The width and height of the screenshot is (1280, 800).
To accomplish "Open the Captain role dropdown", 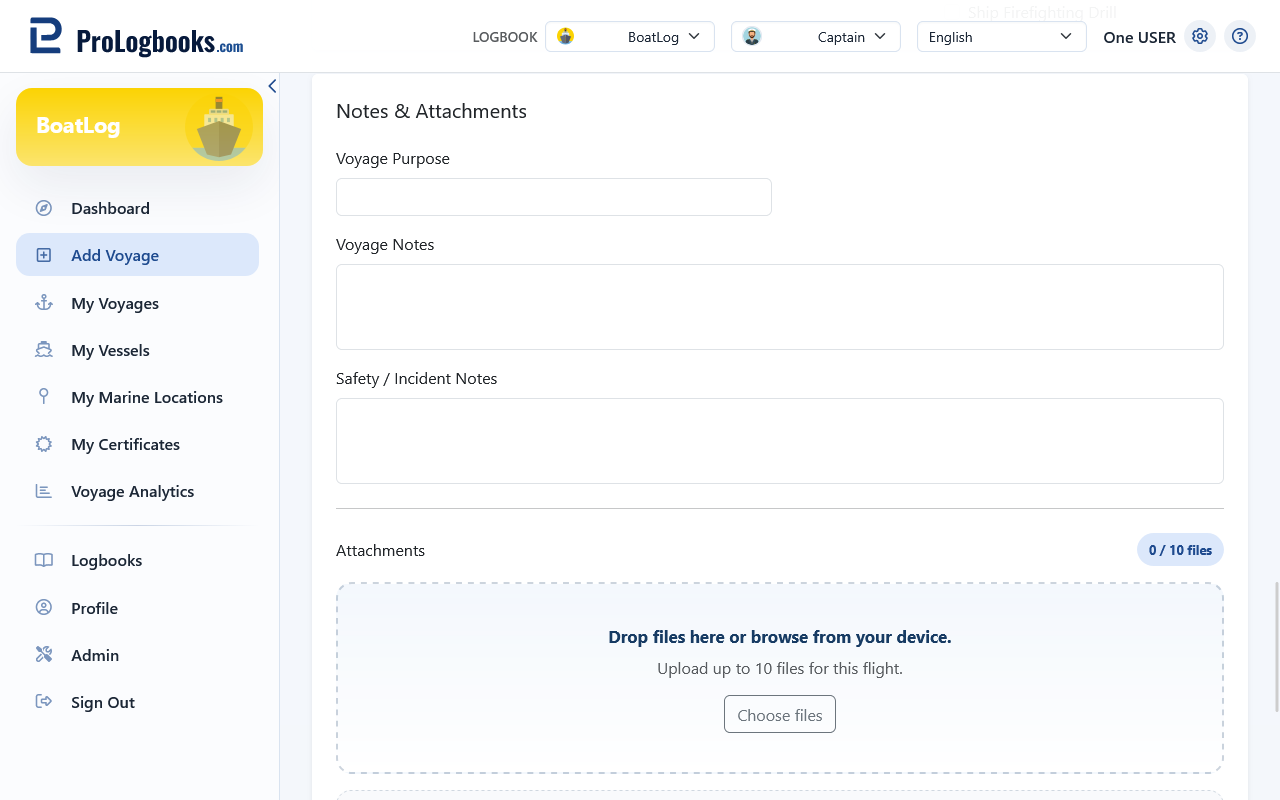I will point(816,37).
